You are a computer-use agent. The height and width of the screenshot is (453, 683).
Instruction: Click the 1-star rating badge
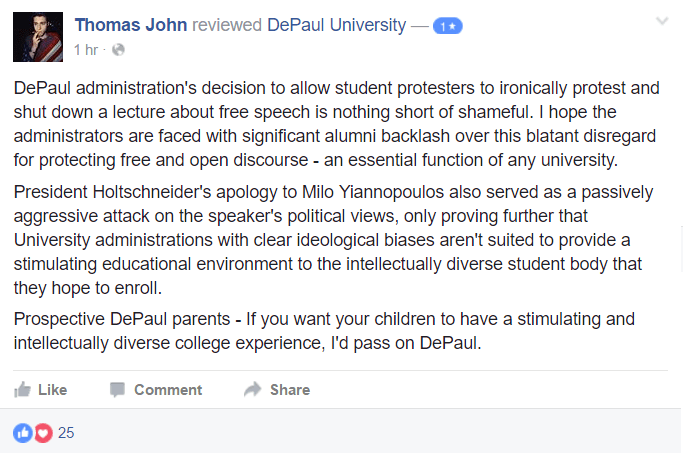(447, 27)
